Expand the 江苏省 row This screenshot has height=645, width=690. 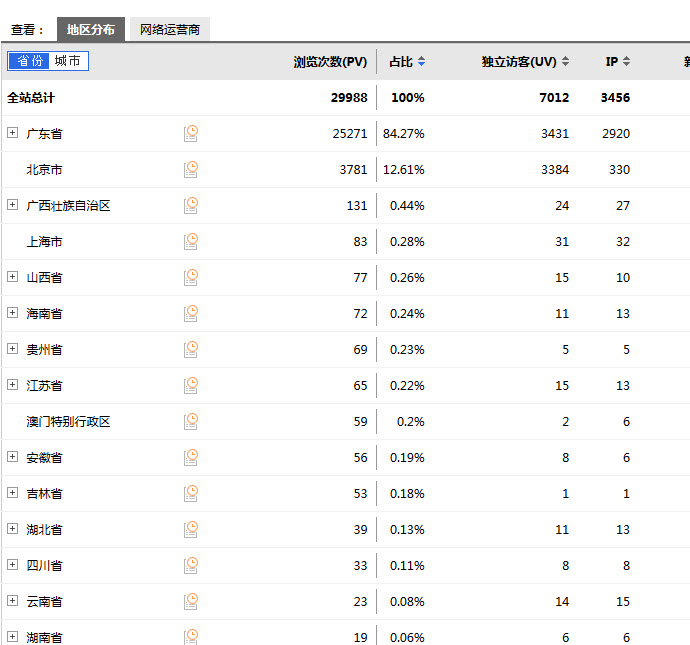[x=13, y=385]
